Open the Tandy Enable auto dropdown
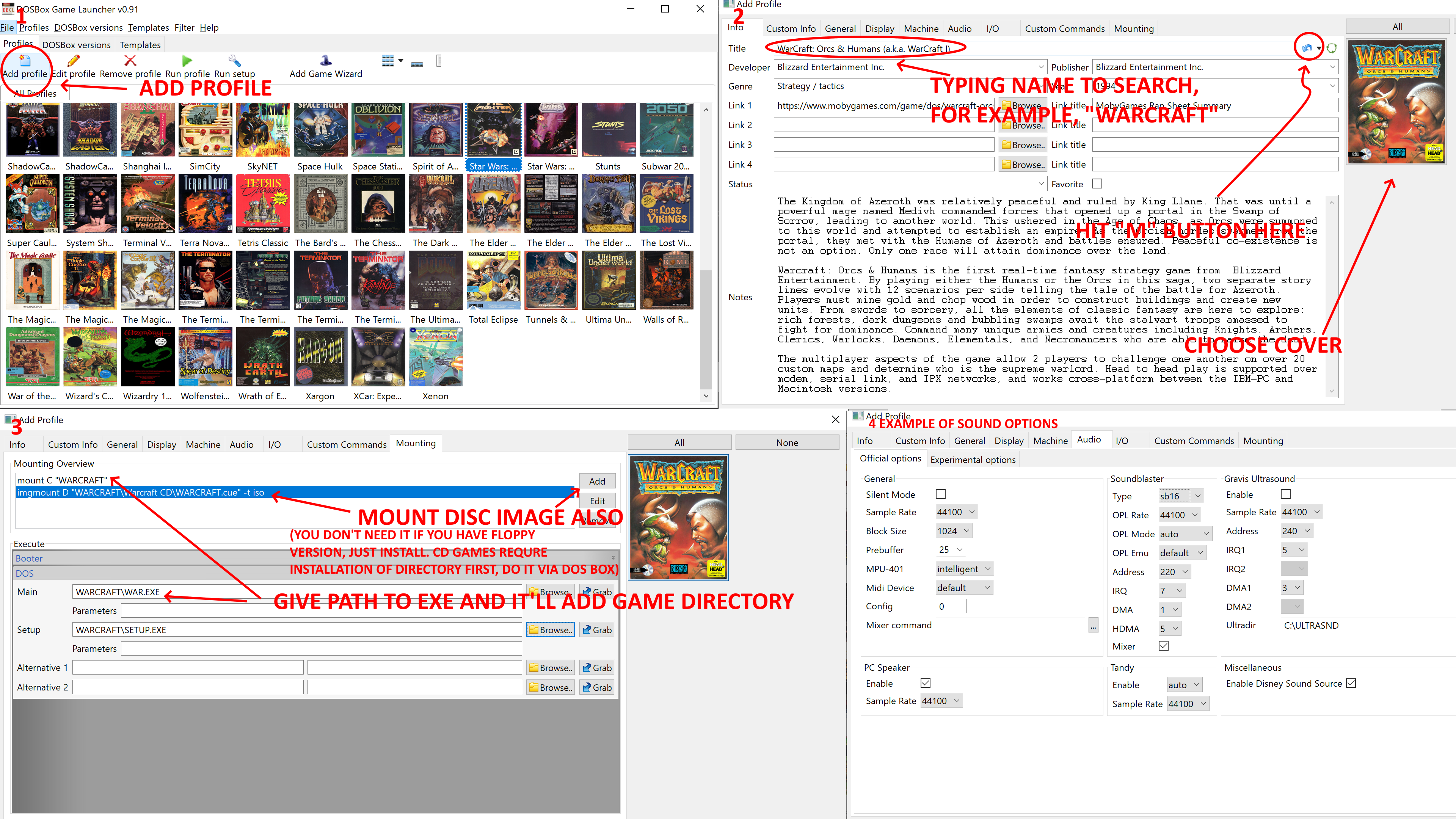The width and height of the screenshot is (1456, 819). (x=1184, y=684)
